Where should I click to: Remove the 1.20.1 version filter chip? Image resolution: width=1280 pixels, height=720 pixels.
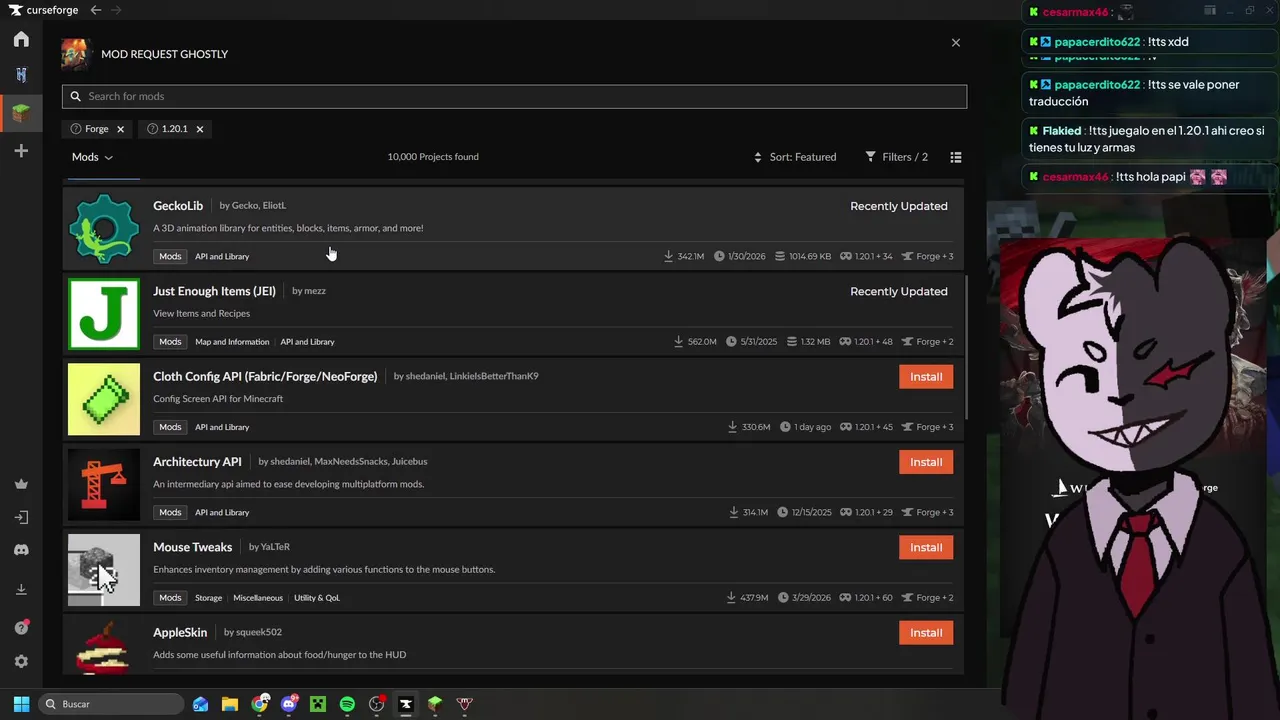point(199,129)
